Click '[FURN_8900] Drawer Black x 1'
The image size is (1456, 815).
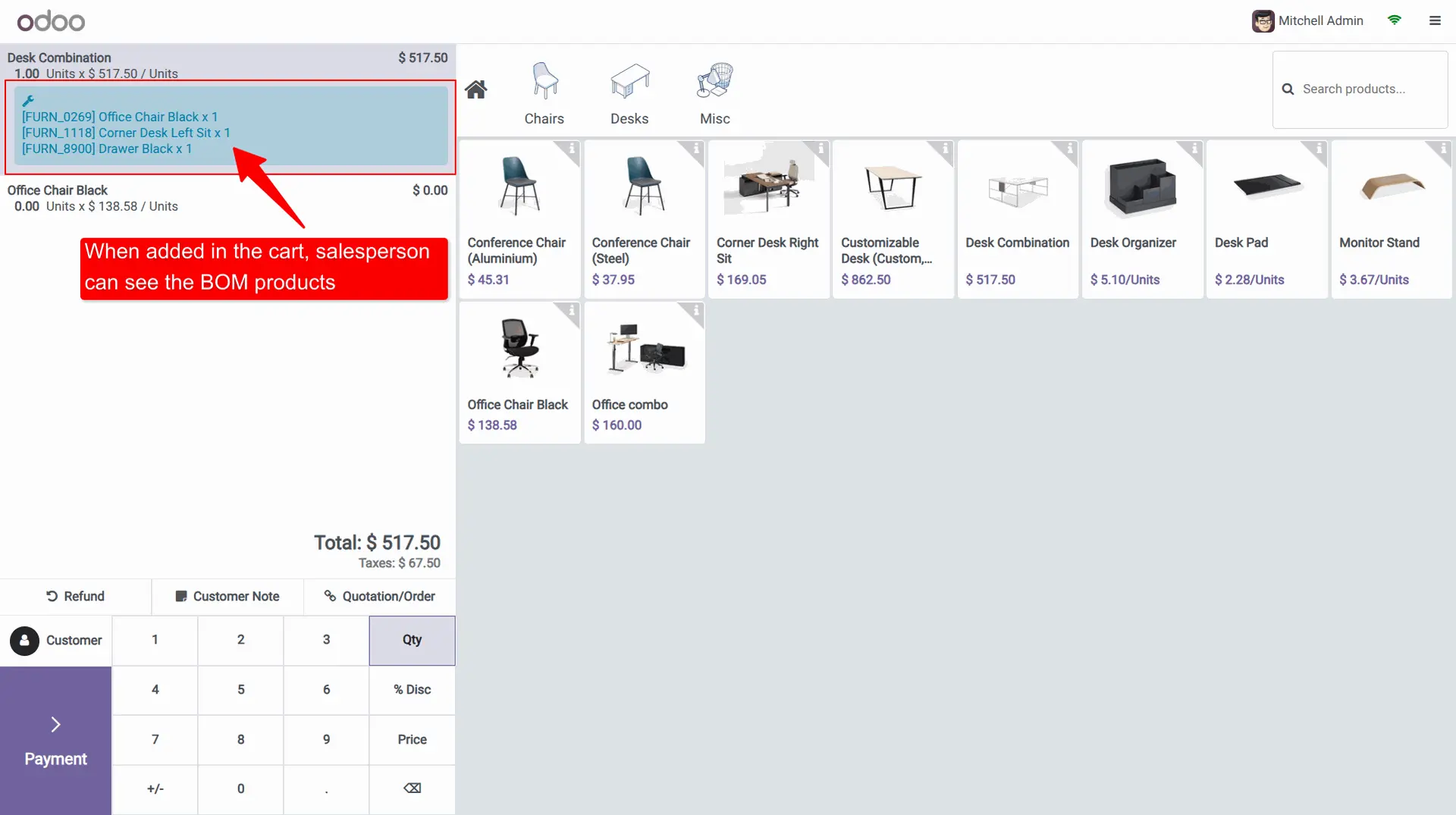107,149
